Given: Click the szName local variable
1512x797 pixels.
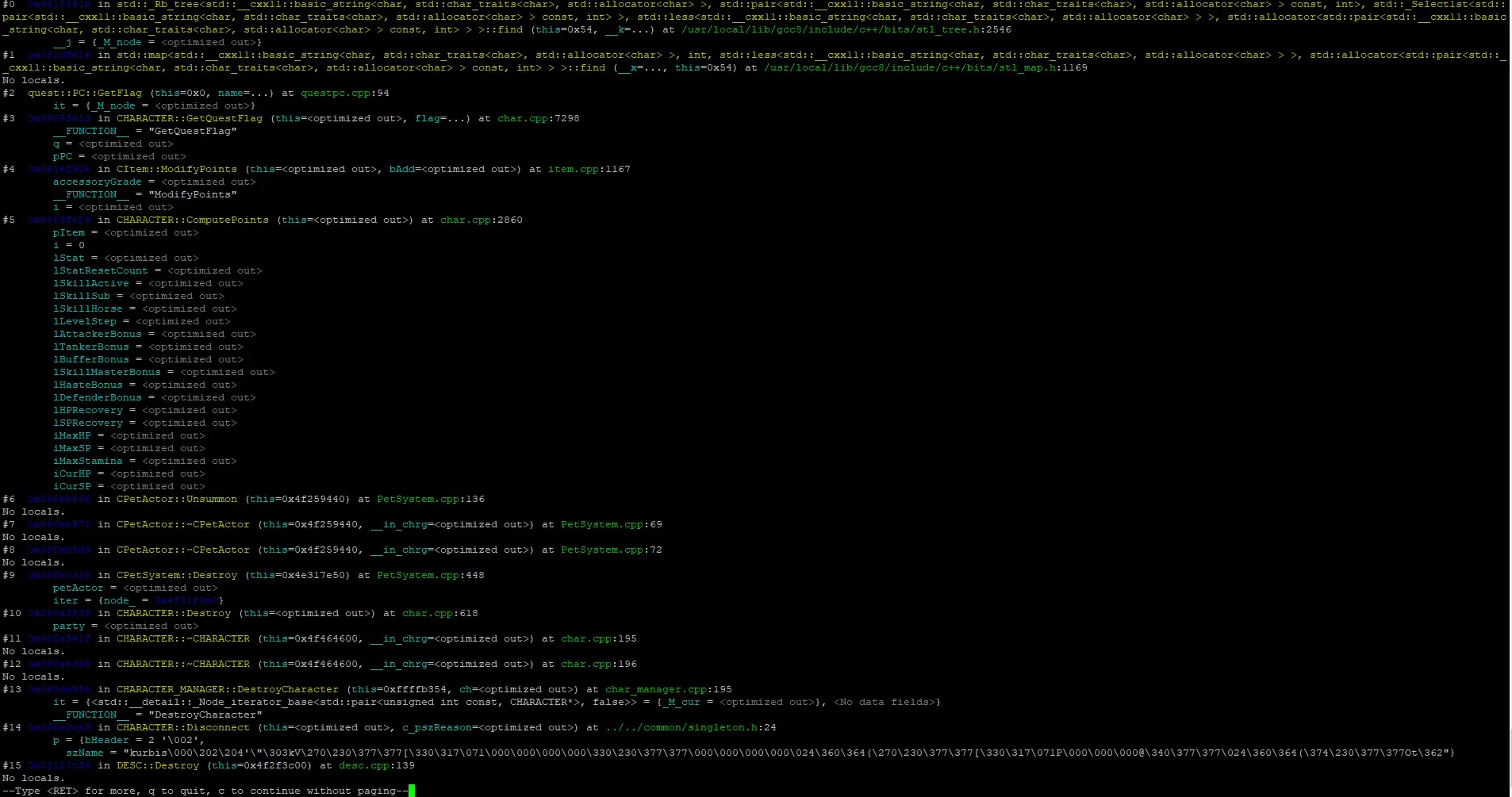Looking at the screenshot, I should tap(85, 753).
